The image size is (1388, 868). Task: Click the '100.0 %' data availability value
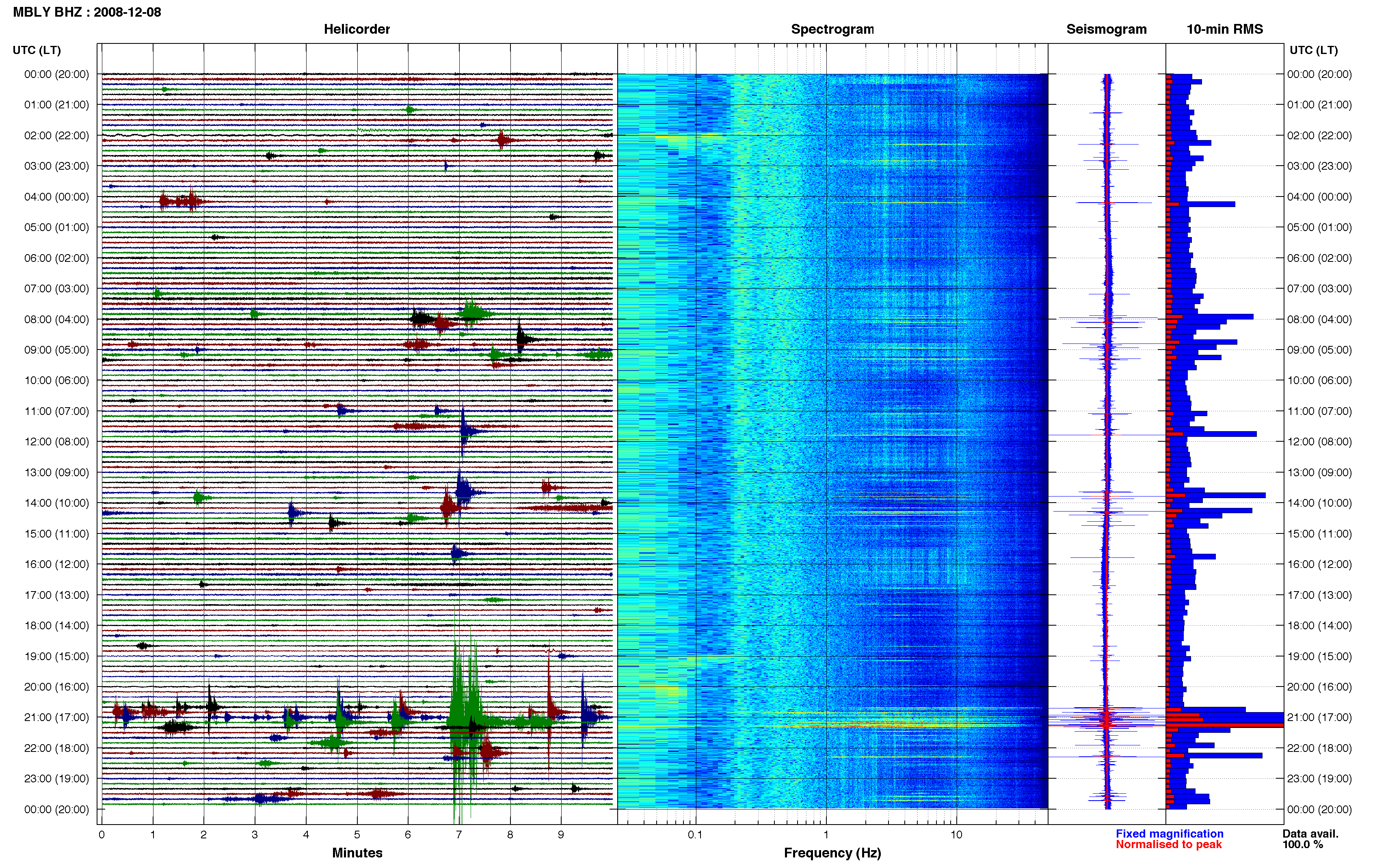[1302, 844]
